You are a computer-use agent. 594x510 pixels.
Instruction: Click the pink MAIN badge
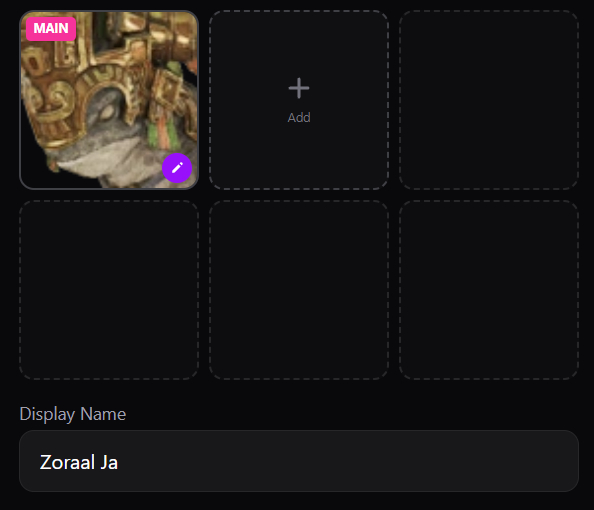click(x=51, y=29)
